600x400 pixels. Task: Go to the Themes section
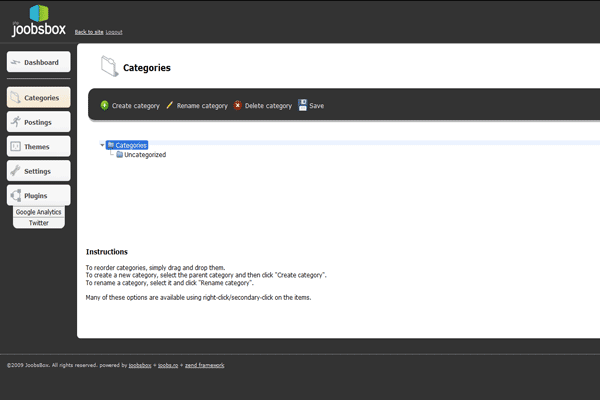37,146
